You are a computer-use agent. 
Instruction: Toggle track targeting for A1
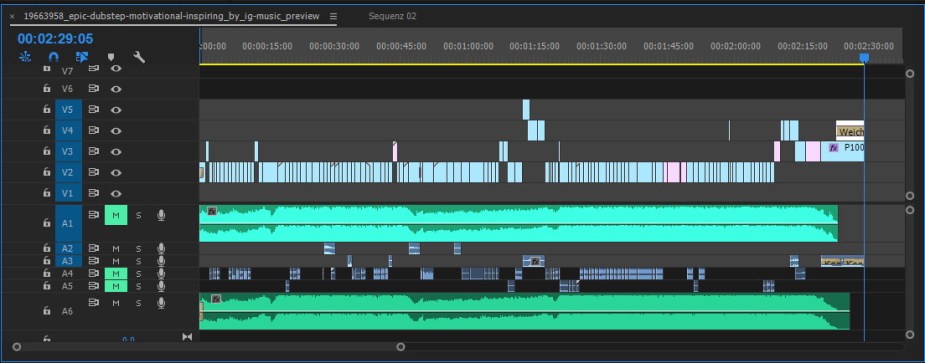[68, 223]
